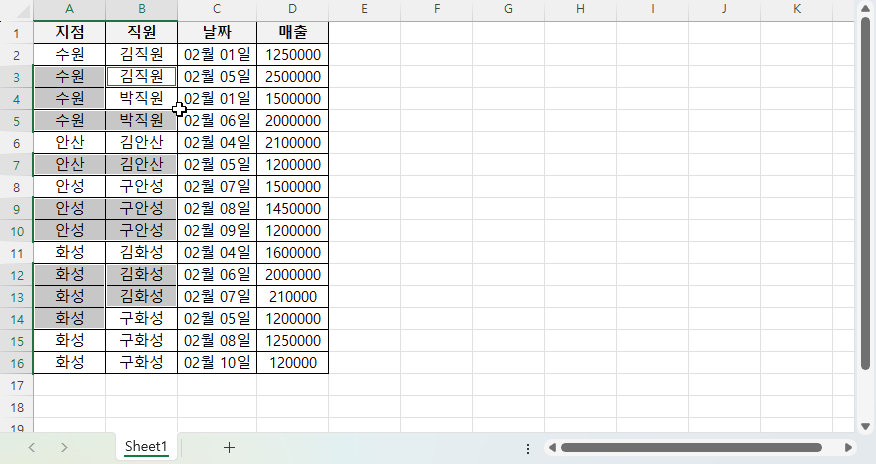Select the '박직원' cell in row 4

click(x=141, y=98)
